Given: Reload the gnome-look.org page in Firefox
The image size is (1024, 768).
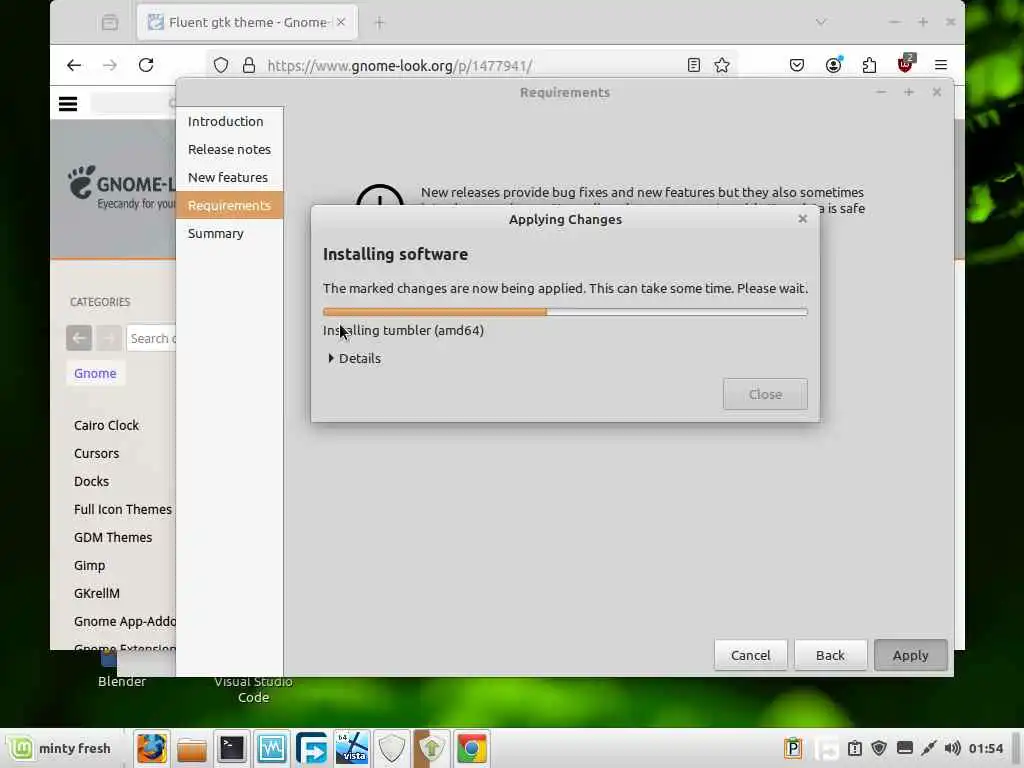Looking at the screenshot, I should 146,65.
